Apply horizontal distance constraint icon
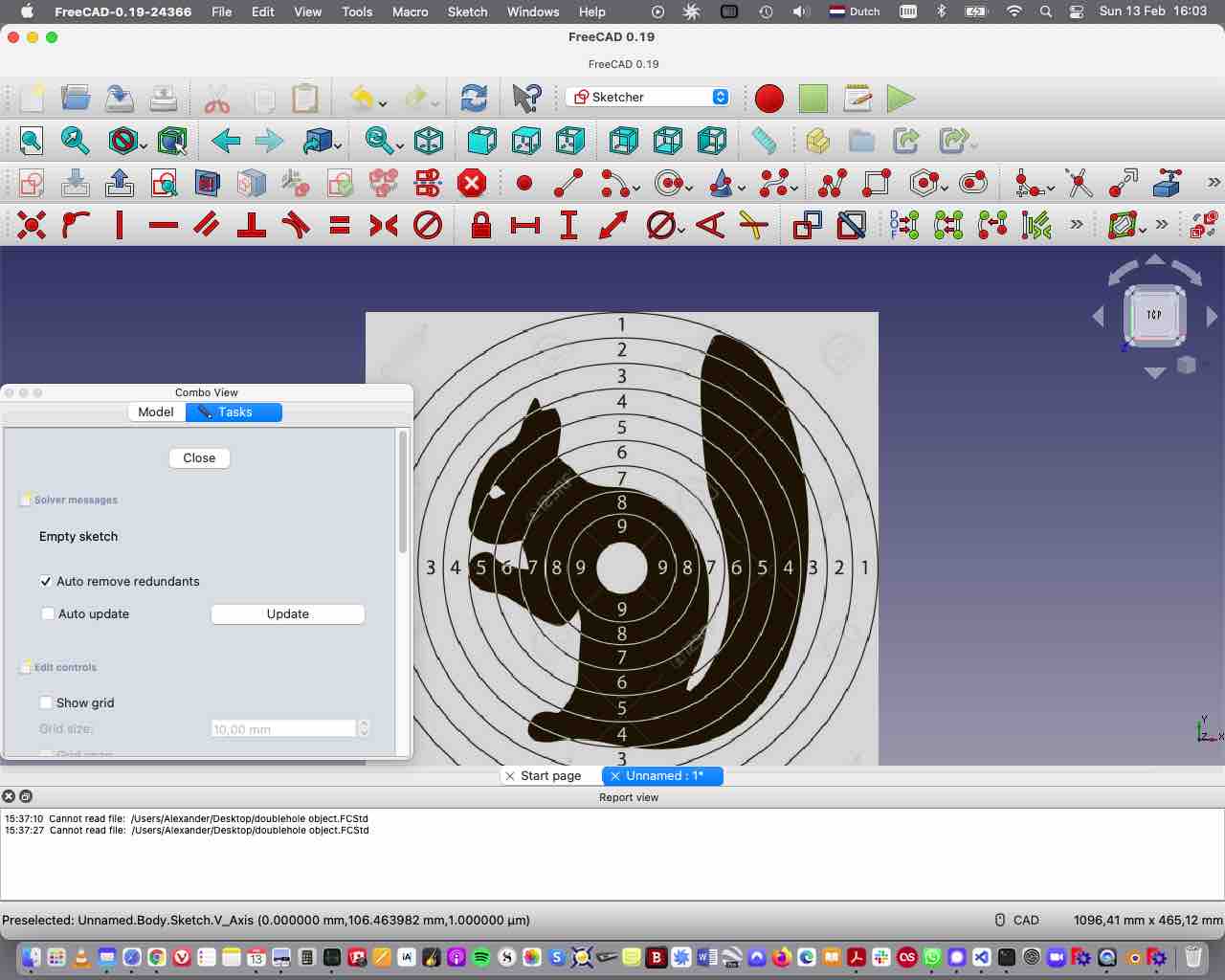This screenshot has width=1225, height=980. [525, 226]
